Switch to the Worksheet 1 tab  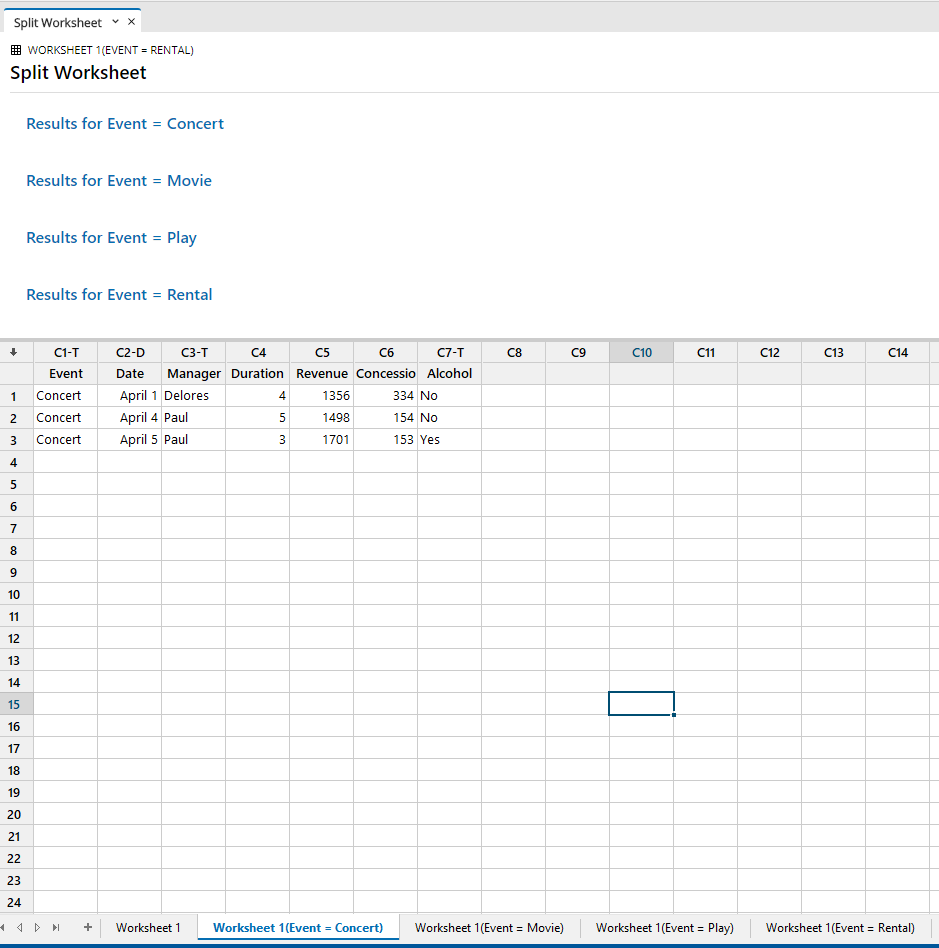[148, 928]
